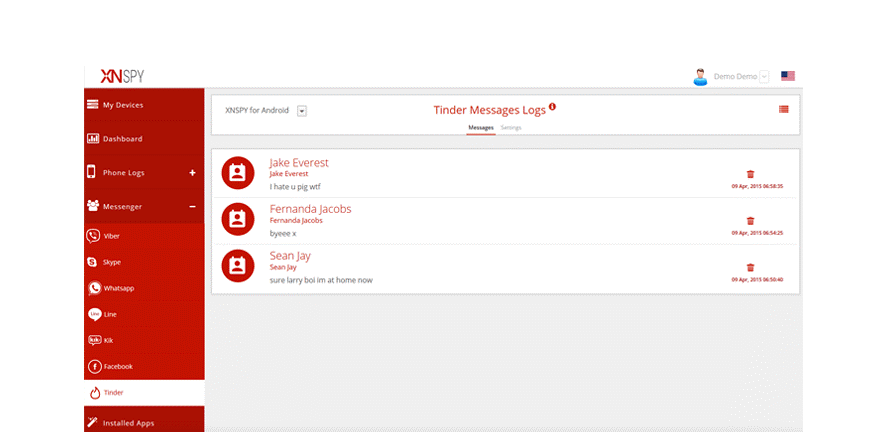Screen dimensions: 885x432
Task: Click the Demo Demo user avatar
Action: (x=700, y=77)
